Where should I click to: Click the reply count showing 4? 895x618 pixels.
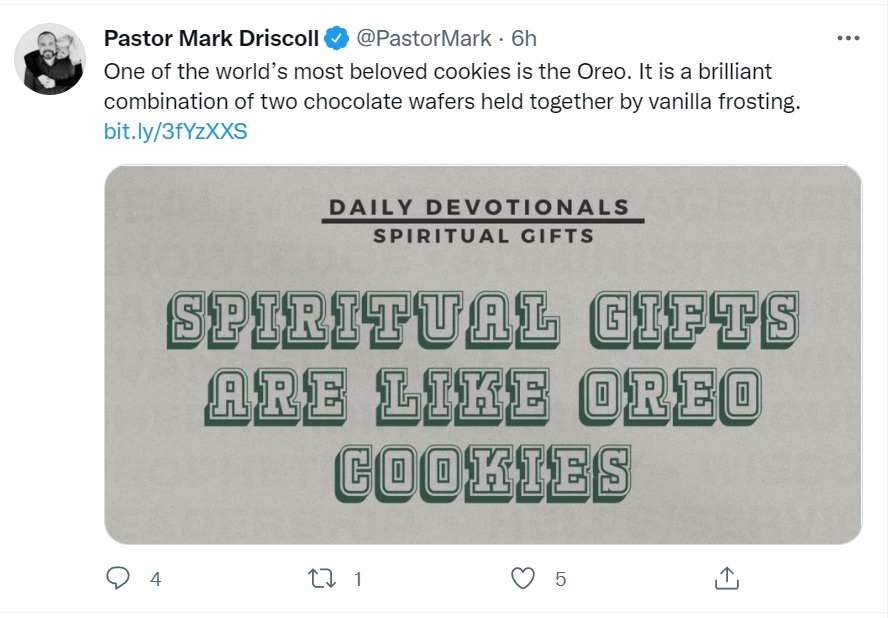pyautogui.click(x=155, y=578)
